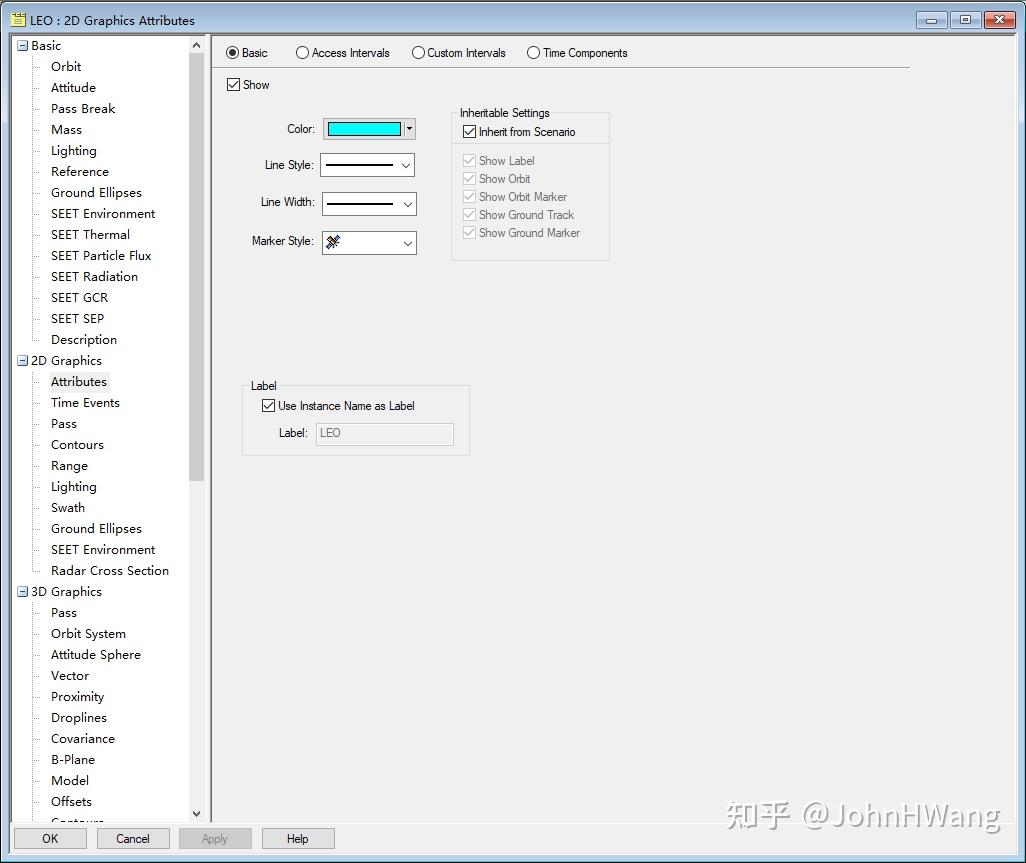1026x863 pixels.
Task: Open Orbit System under 3D Graphics
Action: [x=88, y=633]
